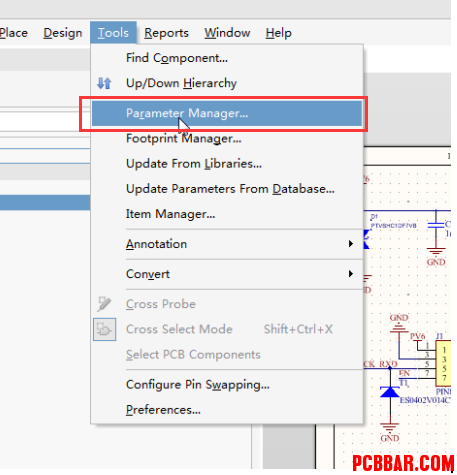Click the Cross Select Mode icon
Viewport: 457px width, 475px height.
click(x=104, y=329)
